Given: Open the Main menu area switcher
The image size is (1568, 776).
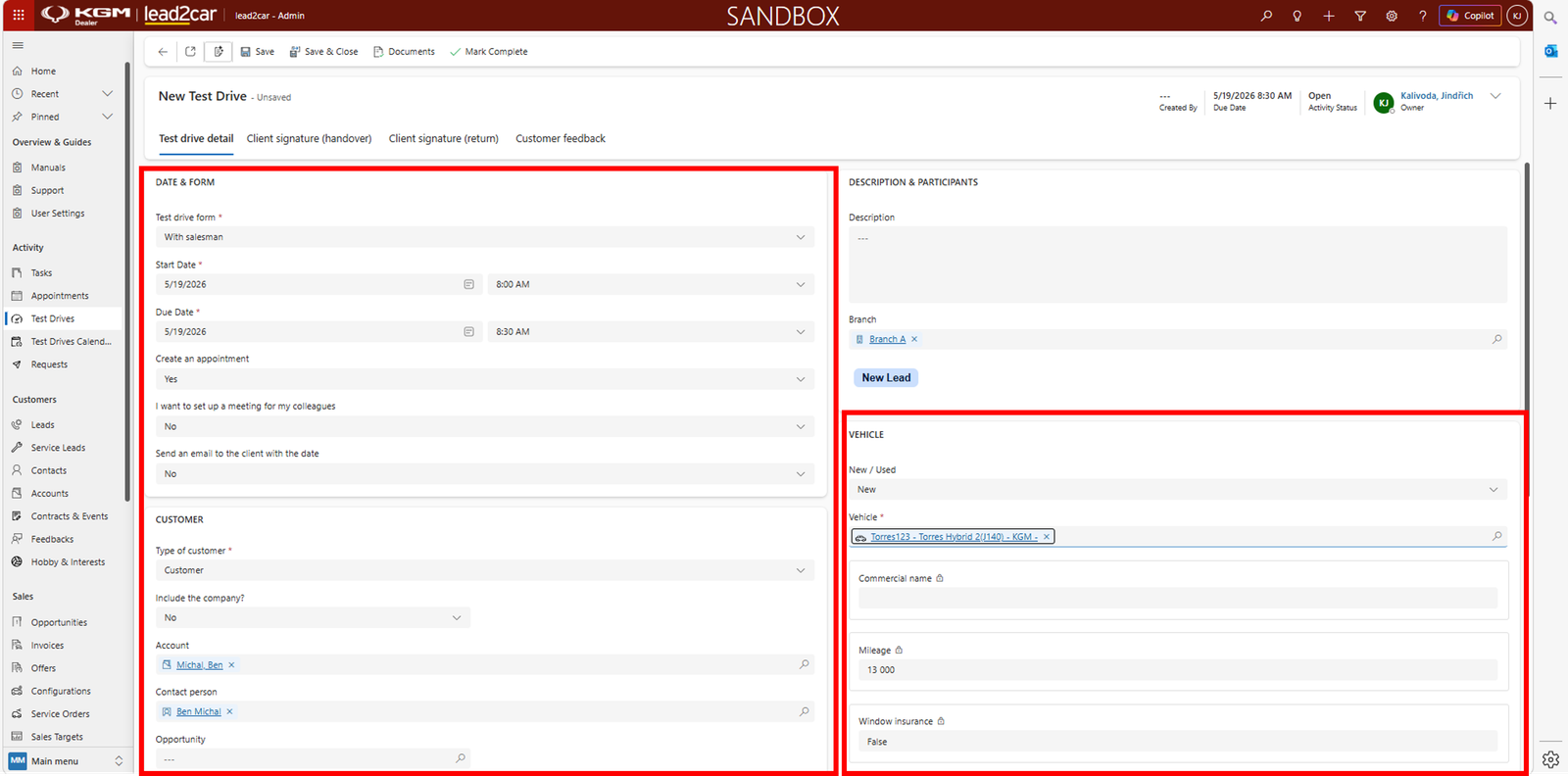Looking at the screenshot, I should [x=67, y=761].
